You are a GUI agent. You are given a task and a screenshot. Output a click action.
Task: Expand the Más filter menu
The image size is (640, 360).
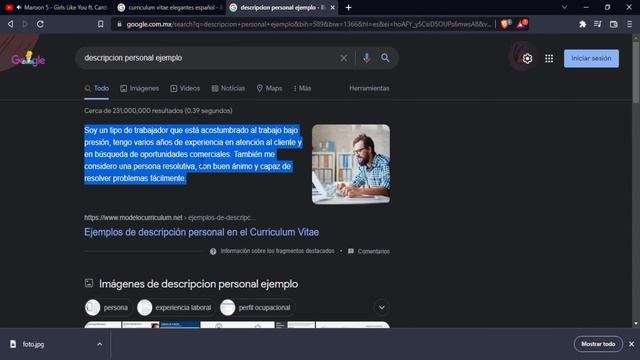tap(302, 88)
